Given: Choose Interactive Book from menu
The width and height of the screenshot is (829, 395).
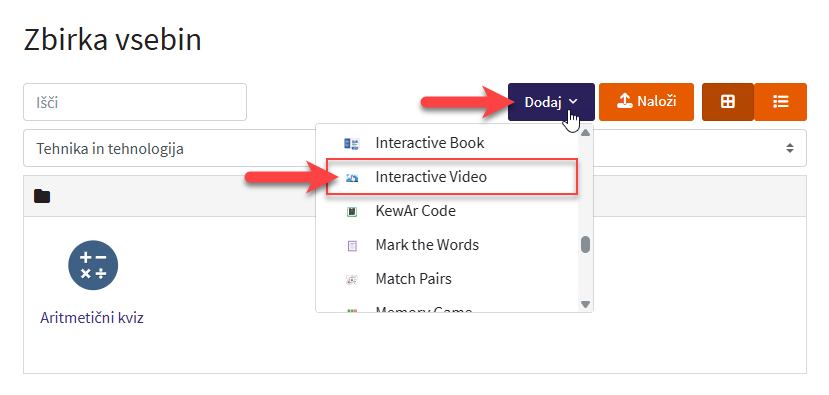Looking at the screenshot, I should (x=447, y=143).
